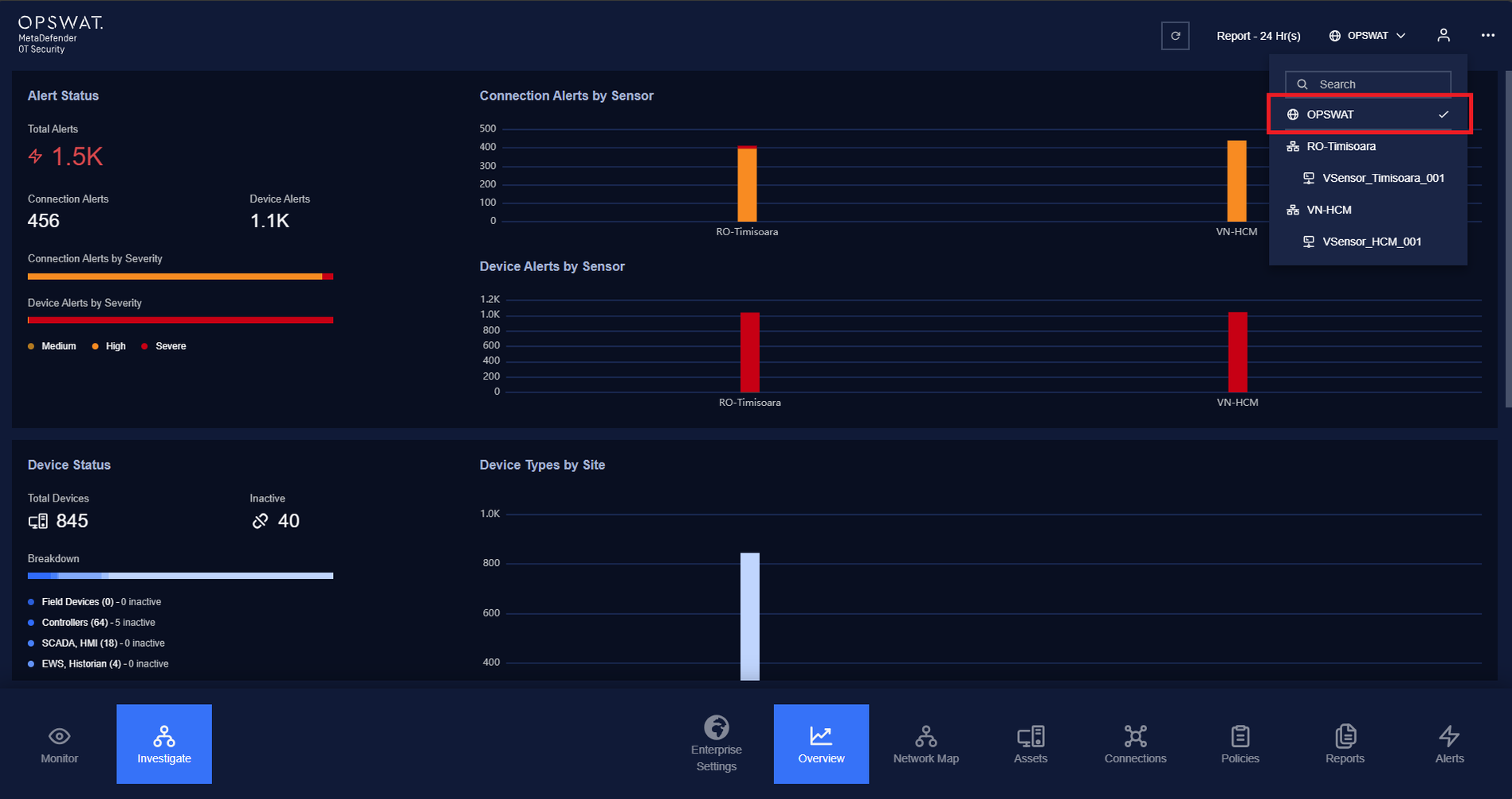The image size is (1512, 799).
Task: Open the three-dot more options menu
Action: 1488,36
